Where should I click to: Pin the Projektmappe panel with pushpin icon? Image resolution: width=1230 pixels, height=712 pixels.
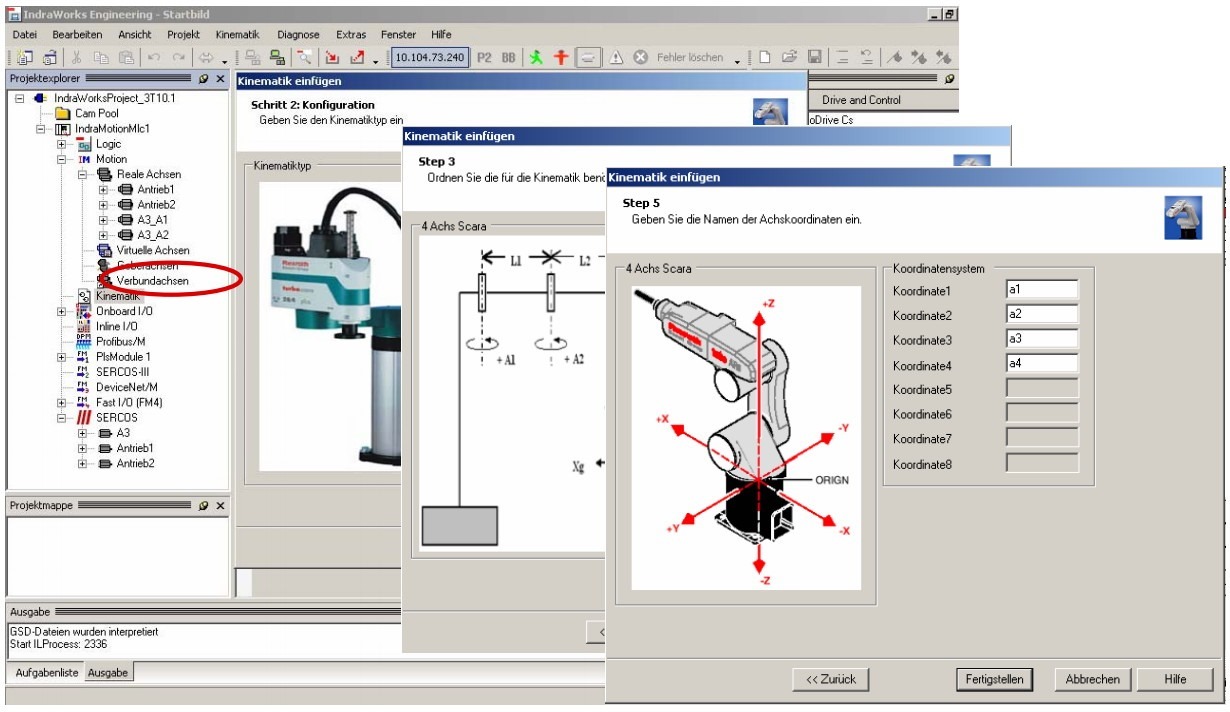pyautogui.click(x=204, y=506)
